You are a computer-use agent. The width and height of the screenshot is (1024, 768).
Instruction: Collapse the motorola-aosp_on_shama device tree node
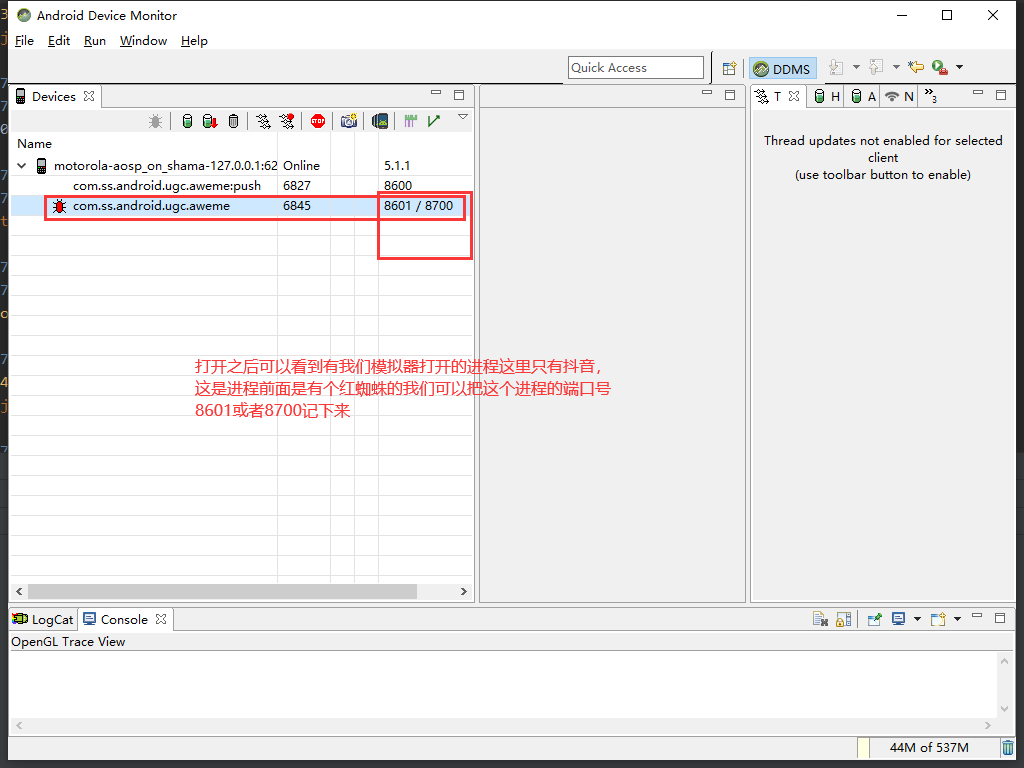(22, 165)
